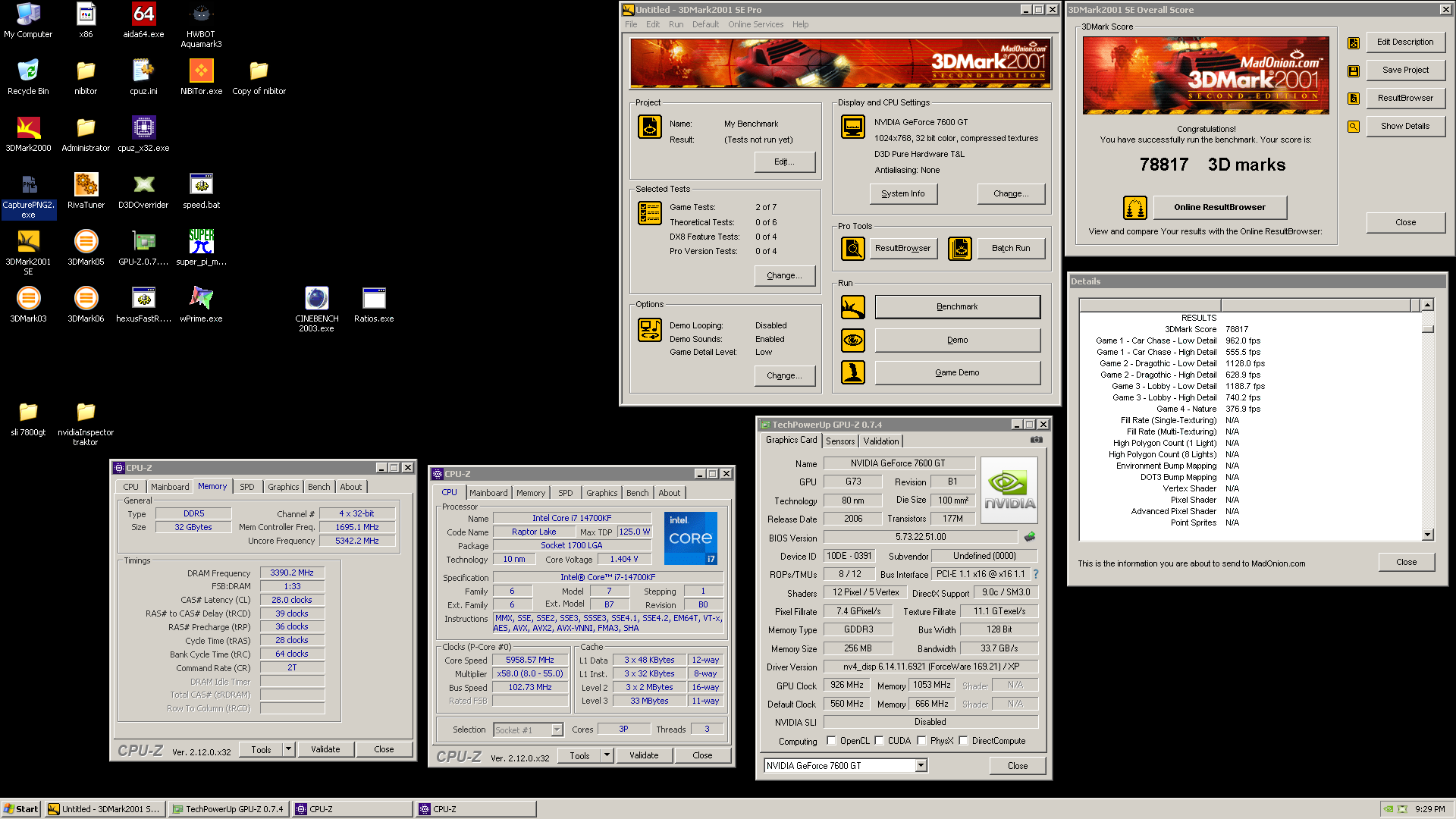Image resolution: width=1456 pixels, height=819 pixels.
Task: Open the Bench tab in CPU-Z CPU window
Action: point(638,493)
